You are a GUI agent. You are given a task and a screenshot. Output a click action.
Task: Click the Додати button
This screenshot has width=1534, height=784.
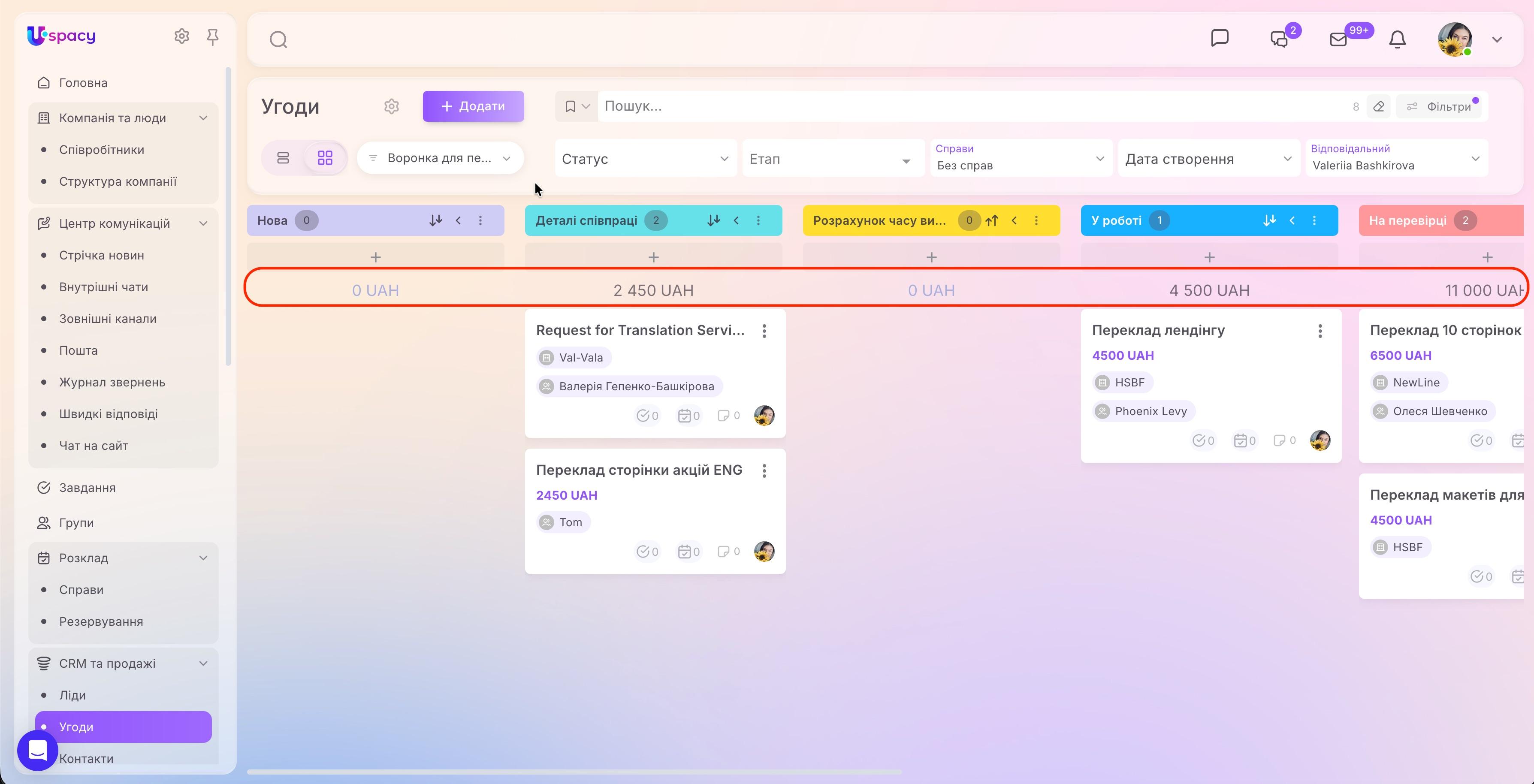click(474, 106)
